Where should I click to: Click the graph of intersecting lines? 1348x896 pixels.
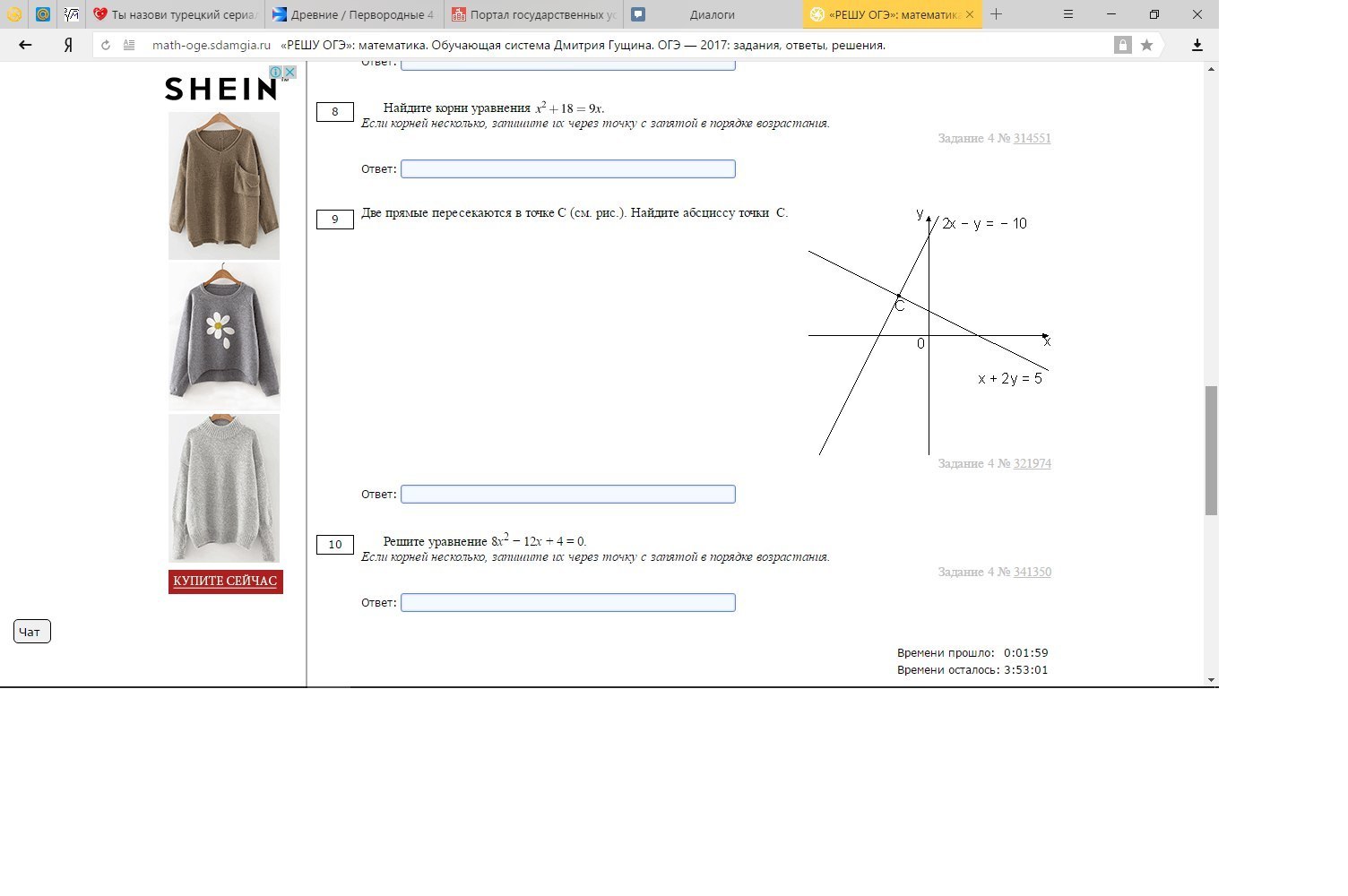point(929,332)
